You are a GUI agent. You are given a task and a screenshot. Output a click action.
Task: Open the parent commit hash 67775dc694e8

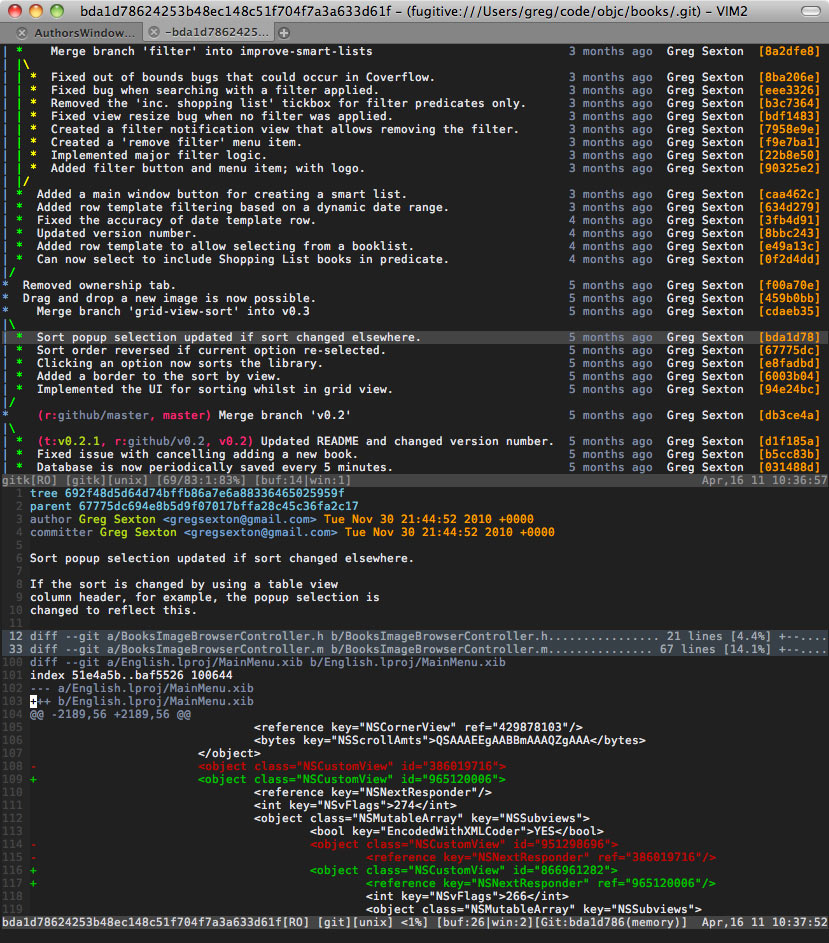(x=218, y=506)
